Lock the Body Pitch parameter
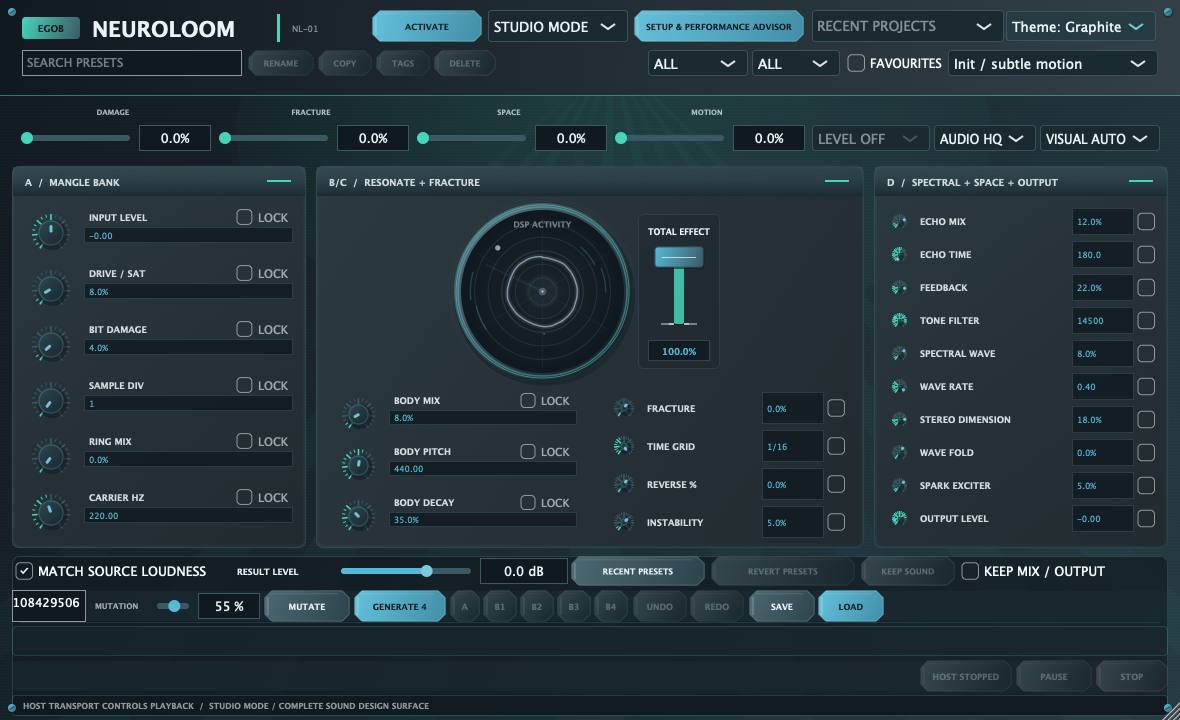The image size is (1180, 720). tap(528, 451)
